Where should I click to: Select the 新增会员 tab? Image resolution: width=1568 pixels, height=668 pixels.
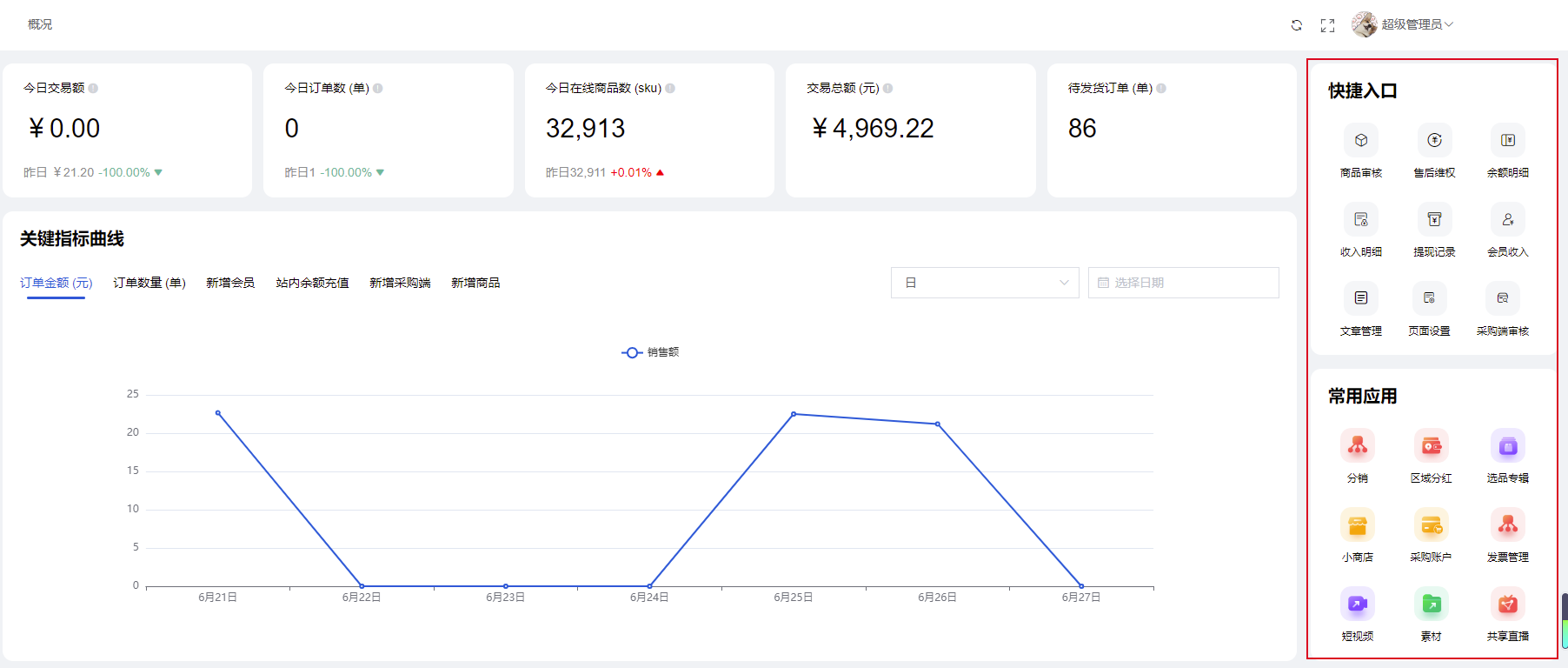click(x=230, y=283)
